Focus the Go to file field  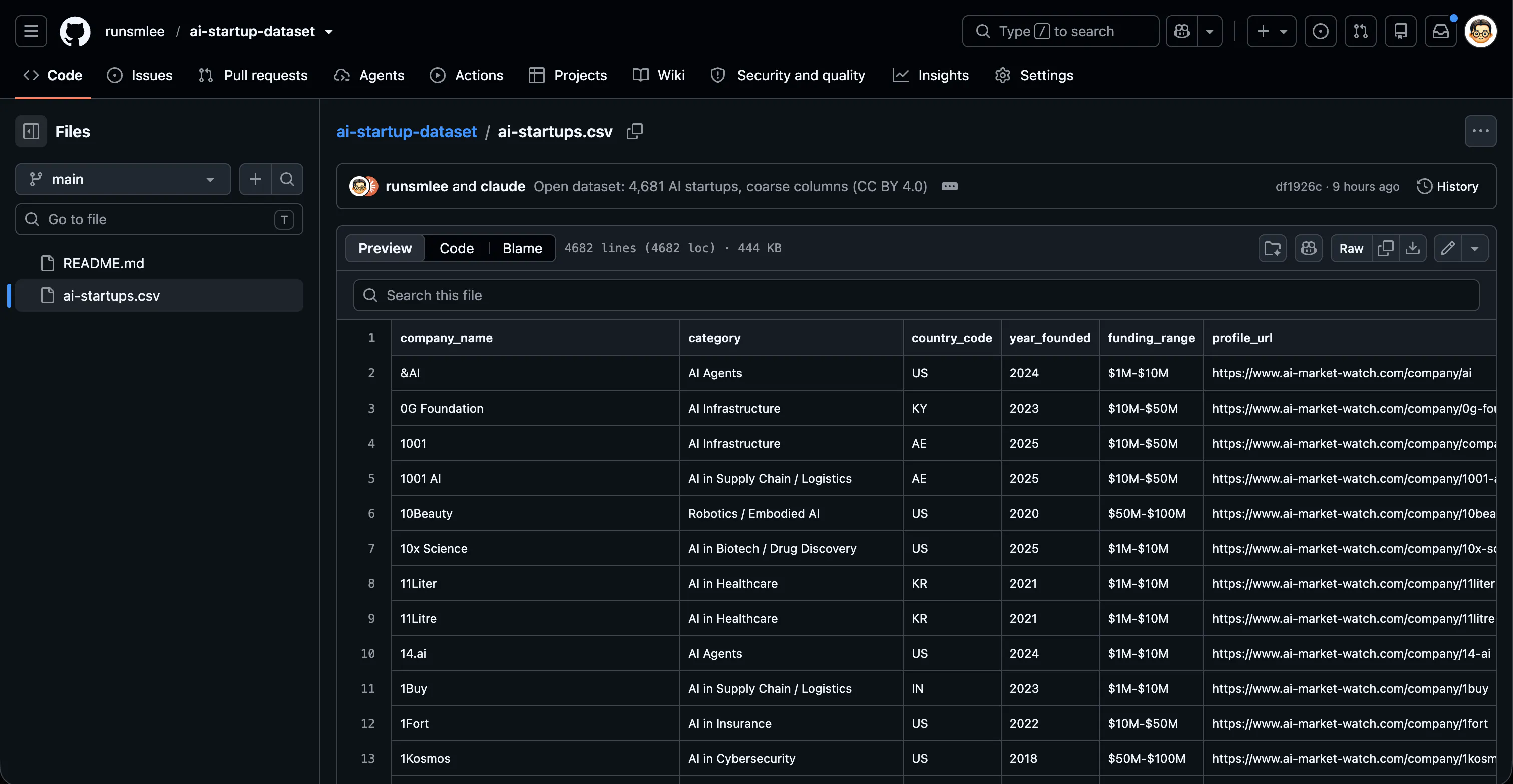coord(159,219)
